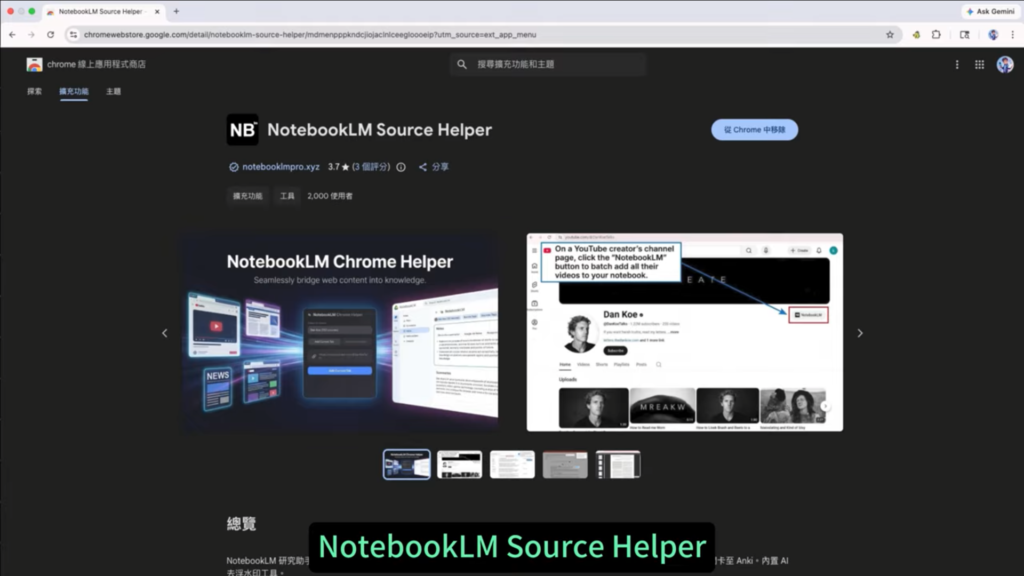
Task: Open Chrome three-dot menu
Action: (x=1012, y=35)
